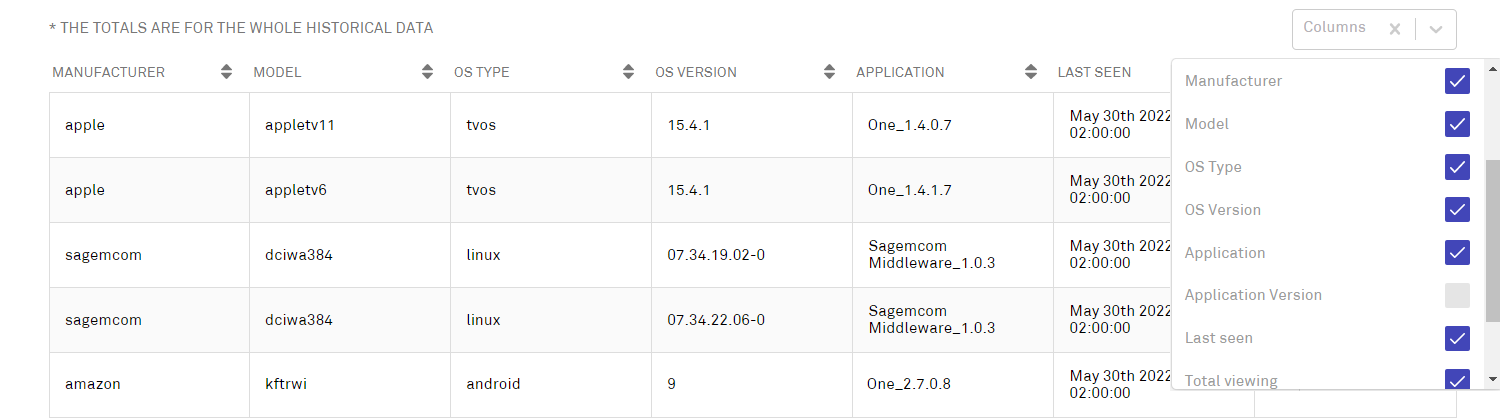This screenshot has width=1500, height=418.
Task: Sort by Application column arrows
Action: (1031, 72)
